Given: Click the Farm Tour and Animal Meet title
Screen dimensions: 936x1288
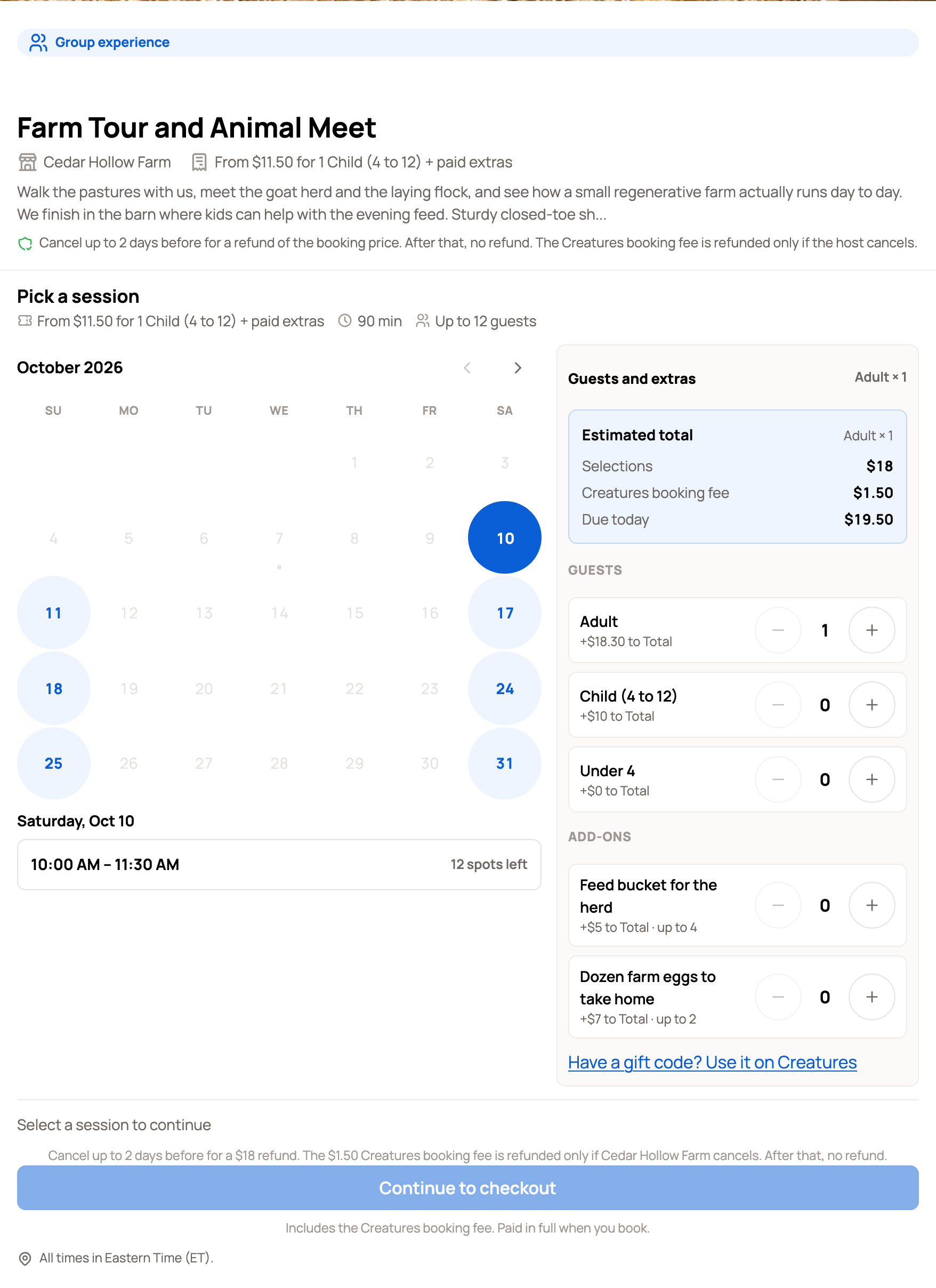Looking at the screenshot, I should [x=197, y=127].
